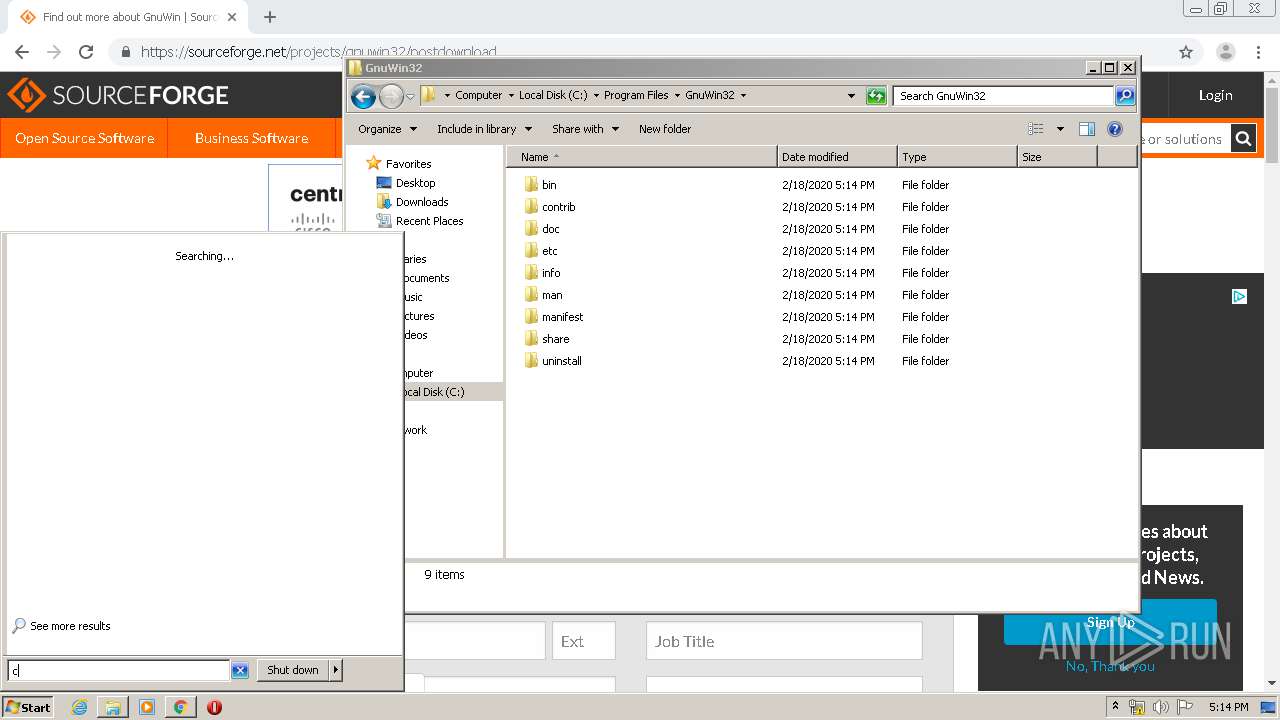Open the Organize dropdown menu
1280x720 pixels.
click(387, 129)
